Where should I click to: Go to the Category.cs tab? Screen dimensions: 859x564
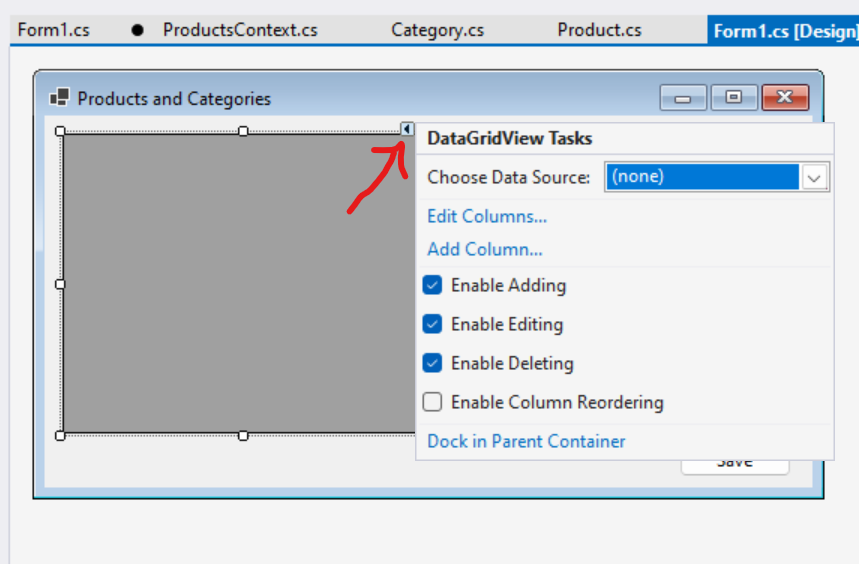[437, 30]
